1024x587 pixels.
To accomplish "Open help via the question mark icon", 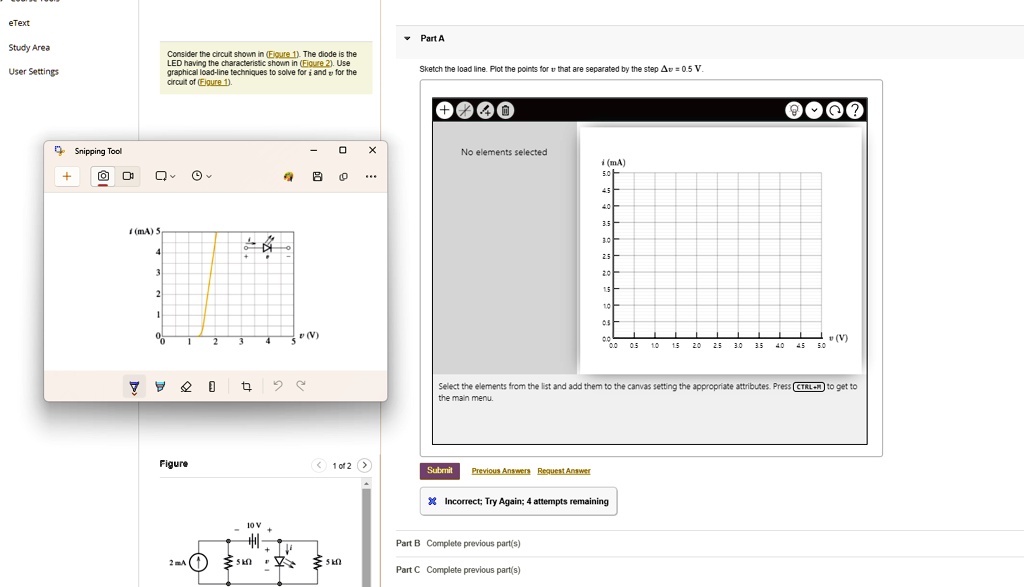I will [855, 110].
